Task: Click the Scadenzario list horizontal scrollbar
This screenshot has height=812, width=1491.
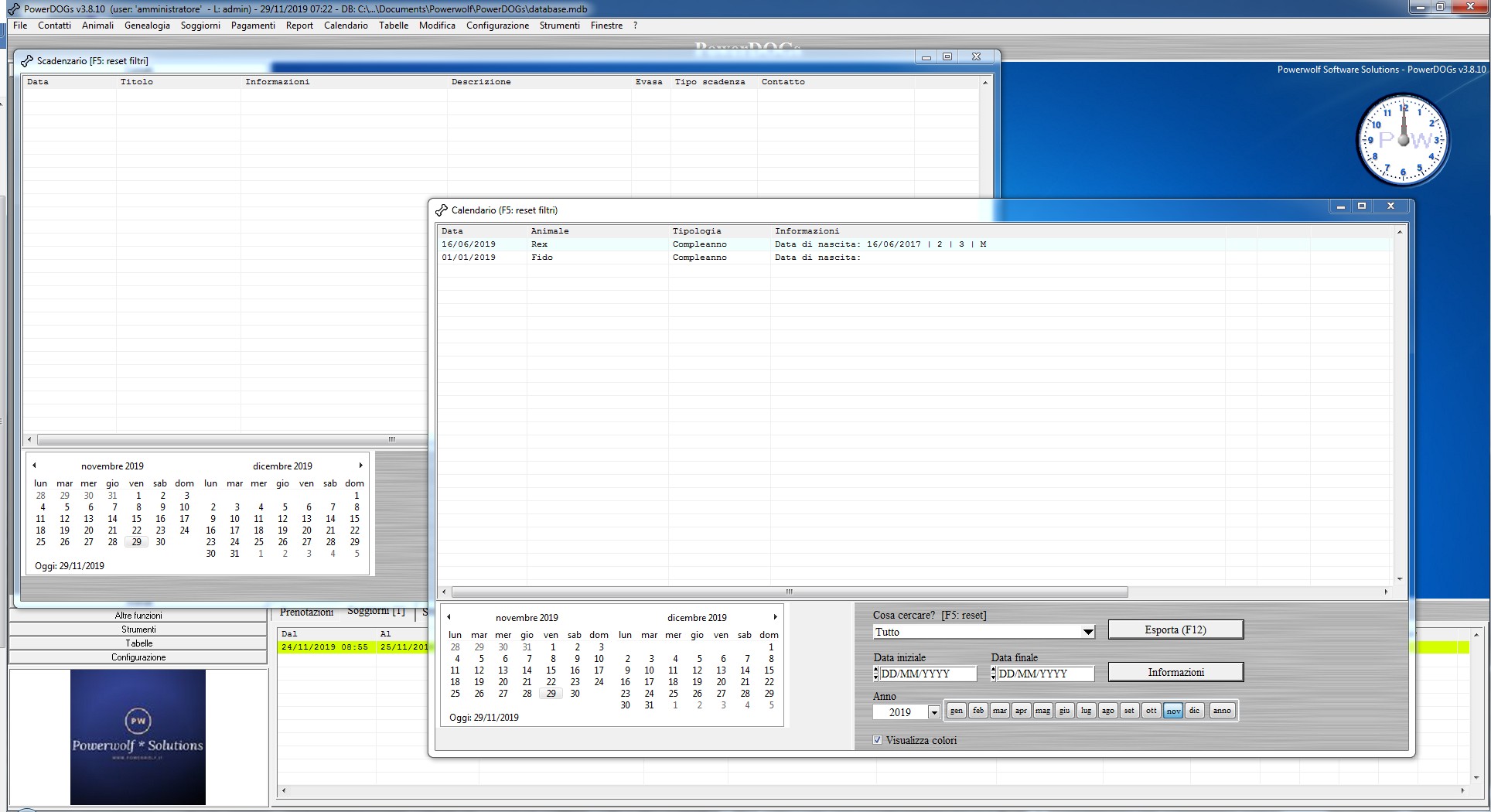Action: coord(232,439)
